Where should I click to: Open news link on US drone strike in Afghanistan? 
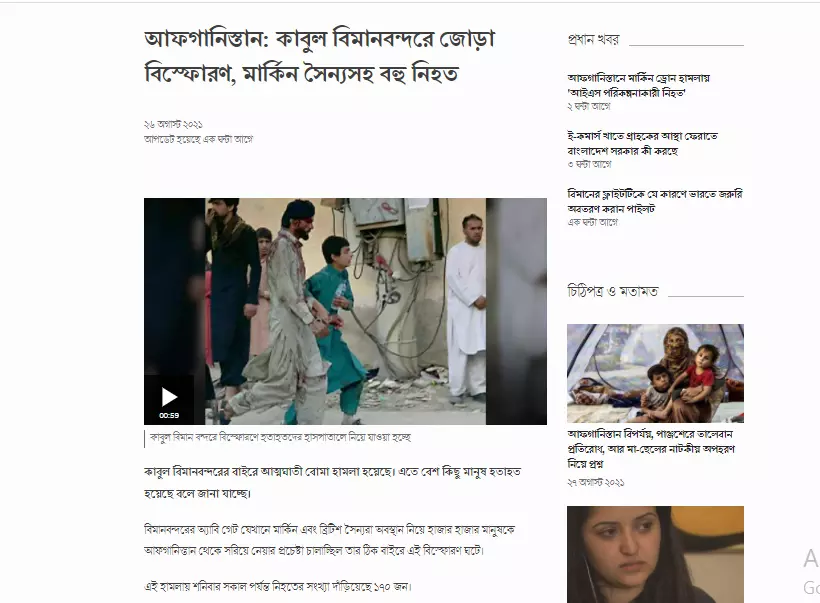[x=639, y=85]
